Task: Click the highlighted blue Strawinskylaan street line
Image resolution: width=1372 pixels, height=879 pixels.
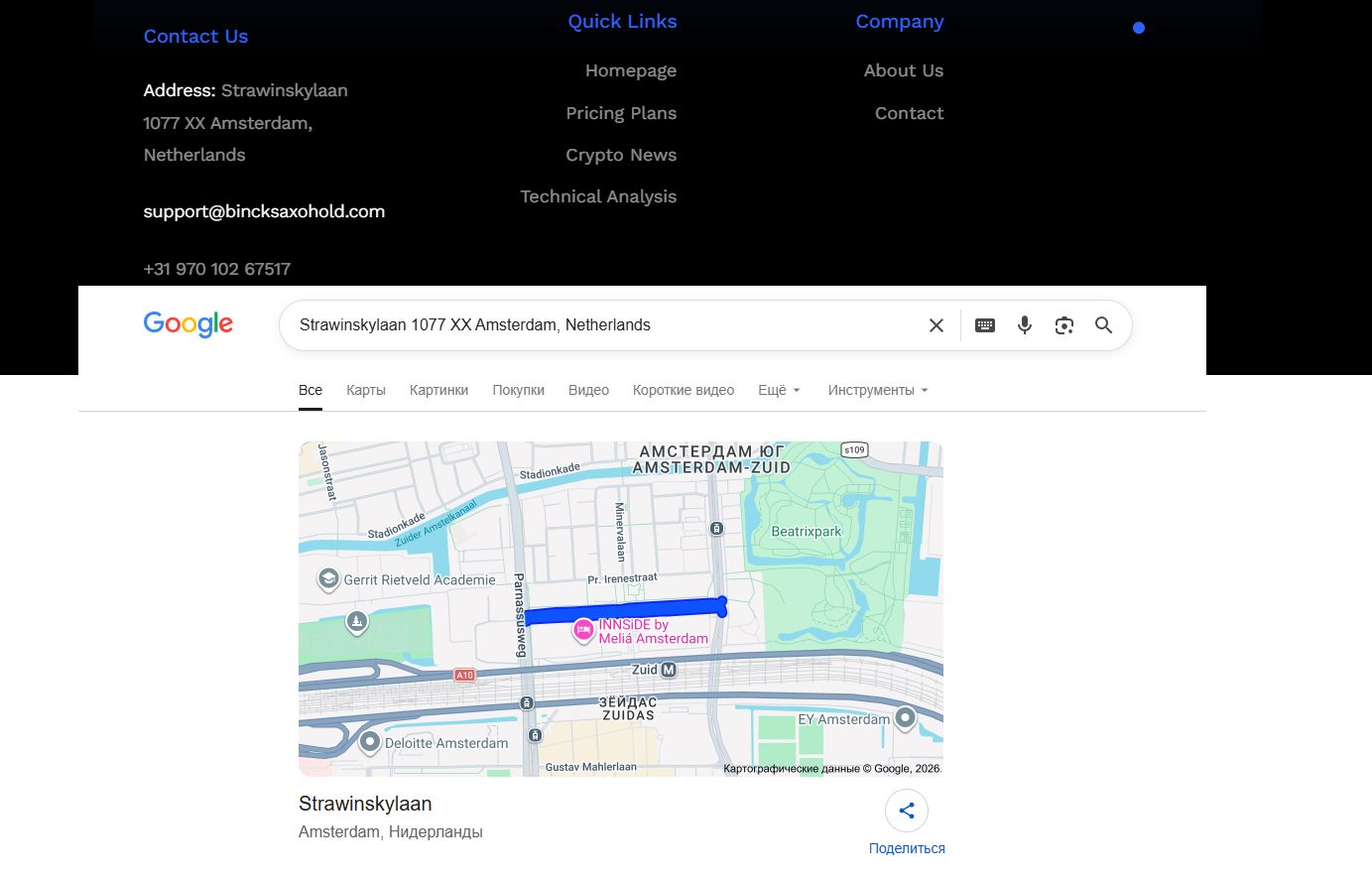Action: tap(625, 610)
